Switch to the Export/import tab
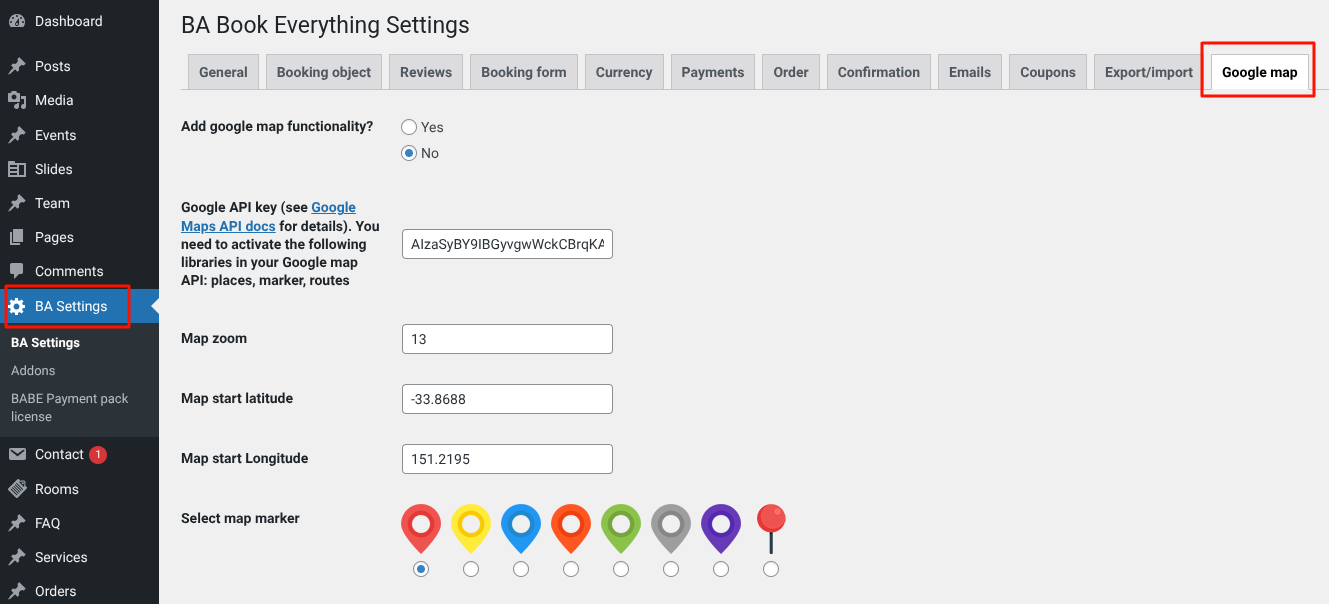The width and height of the screenshot is (1329, 604). click(1148, 72)
